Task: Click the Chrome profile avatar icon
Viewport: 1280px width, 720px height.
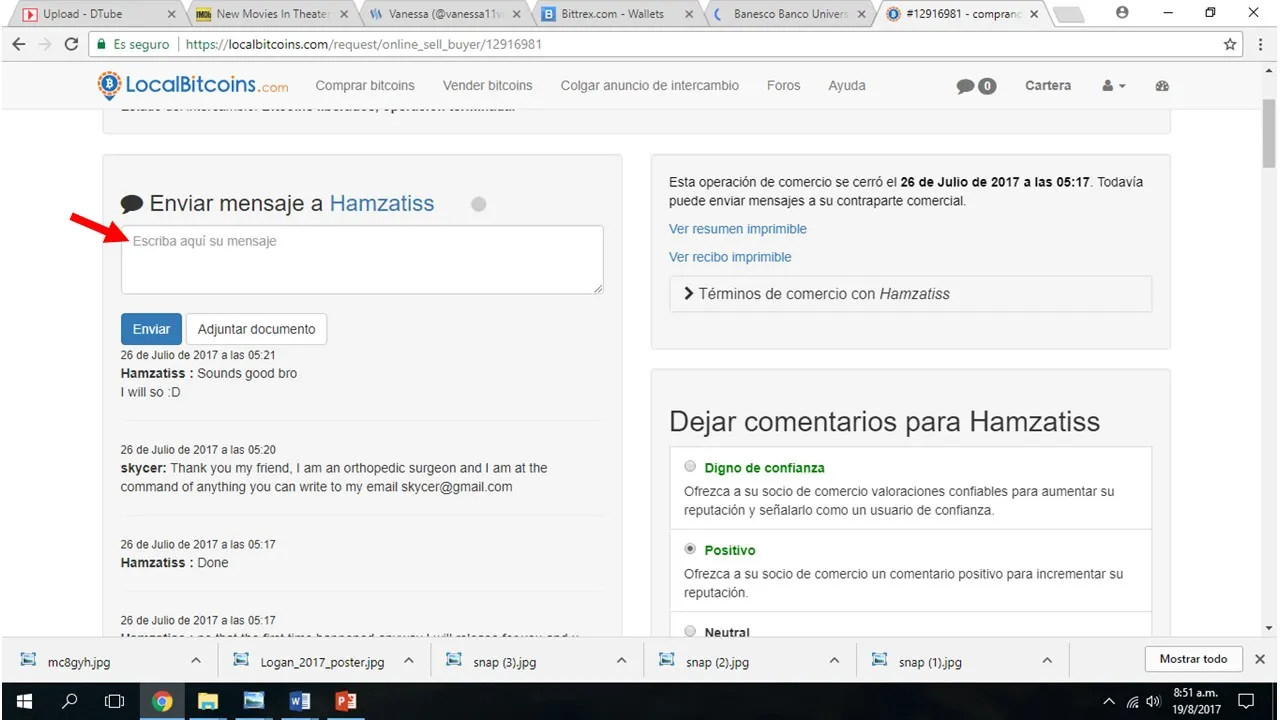Action: pos(1122,13)
